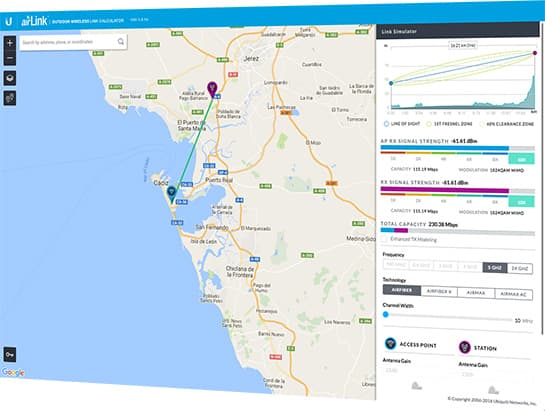Click the magnifier search icon
The height and width of the screenshot is (411, 545).
click(121, 42)
